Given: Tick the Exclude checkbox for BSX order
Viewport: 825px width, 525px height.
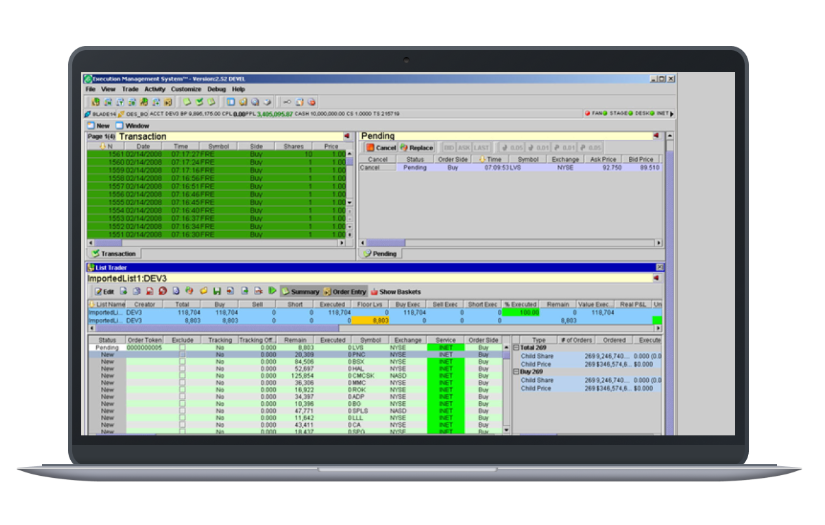Looking at the screenshot, I should (x=182, y=362).
